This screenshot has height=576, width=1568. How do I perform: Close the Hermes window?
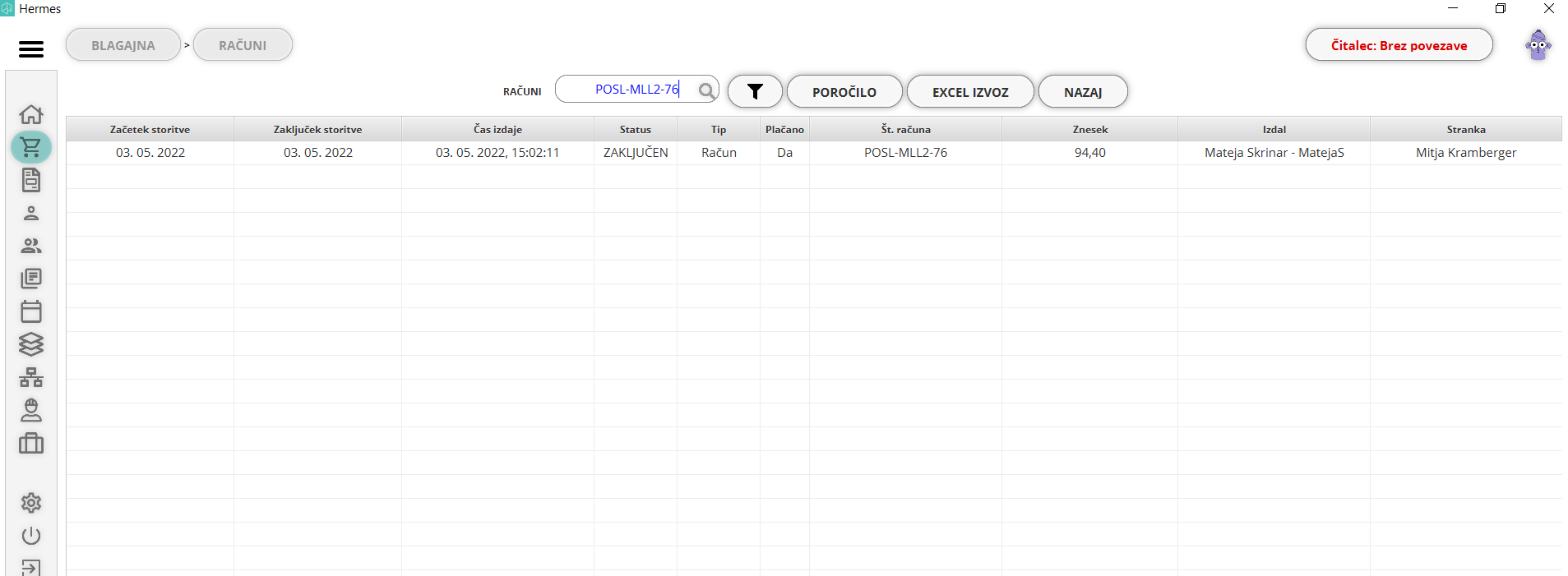[1549, 8]
